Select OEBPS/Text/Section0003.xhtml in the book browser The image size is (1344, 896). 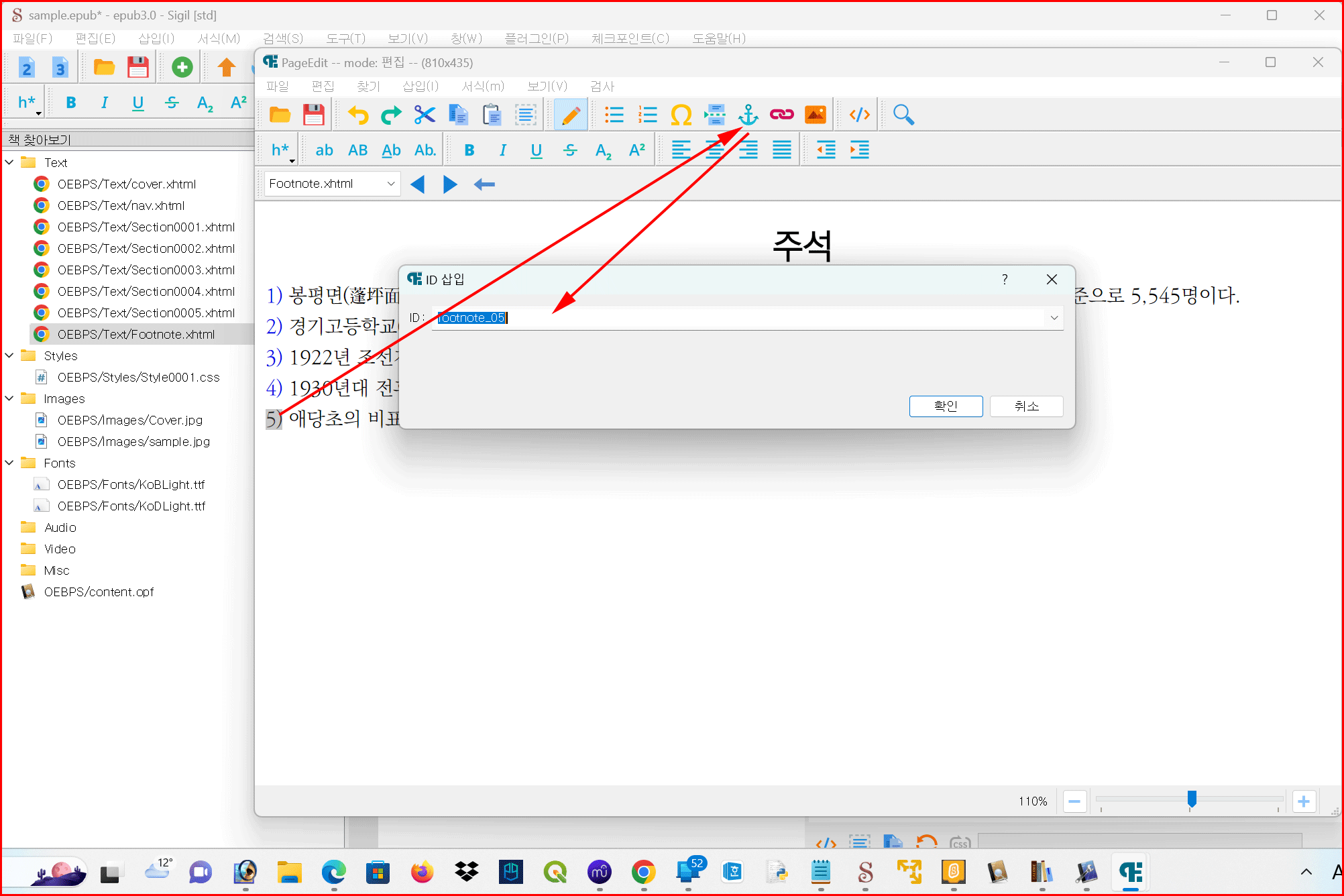coord(146,270)
